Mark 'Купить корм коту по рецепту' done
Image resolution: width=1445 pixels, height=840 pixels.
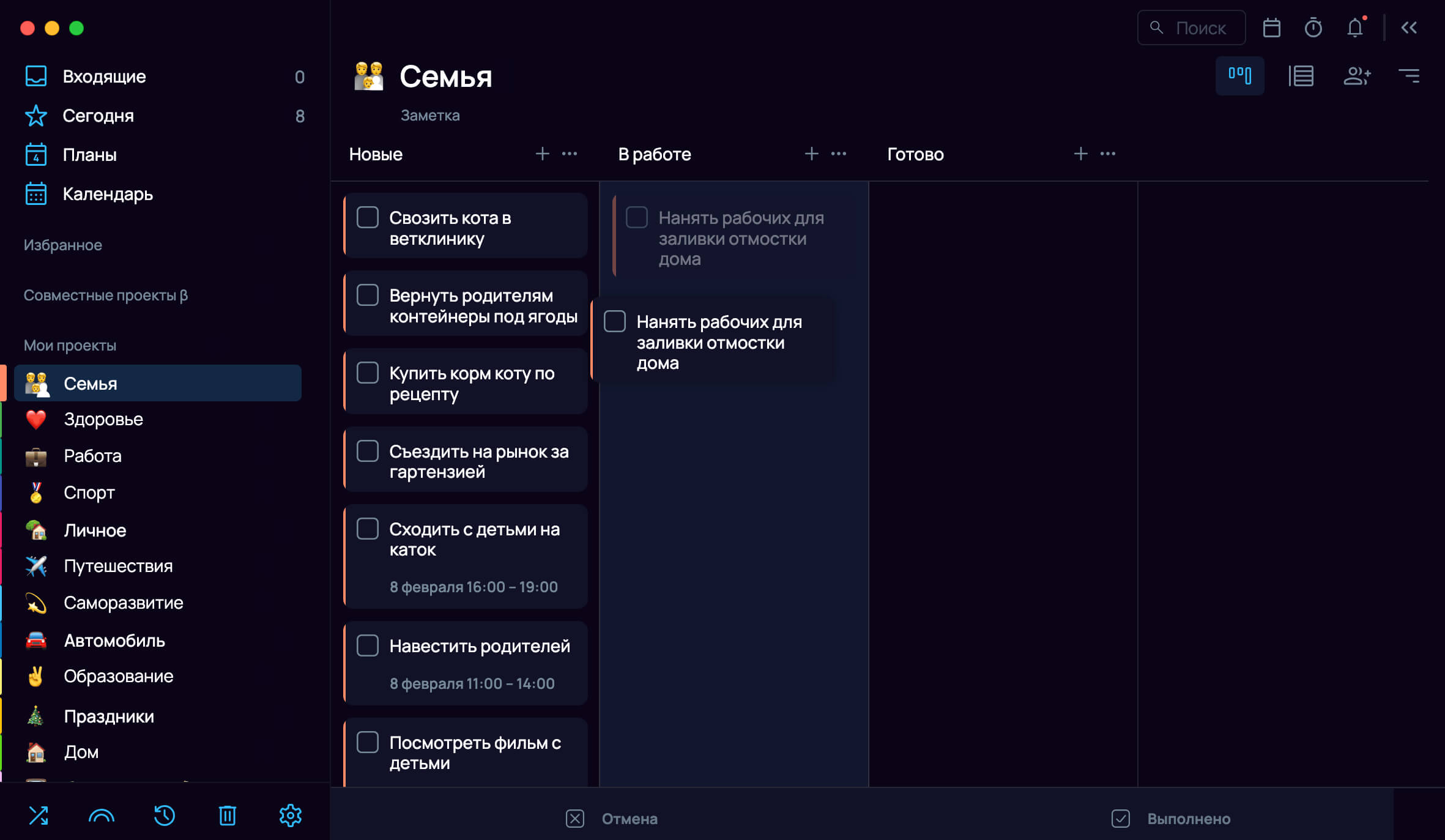[x=368, y=373]
